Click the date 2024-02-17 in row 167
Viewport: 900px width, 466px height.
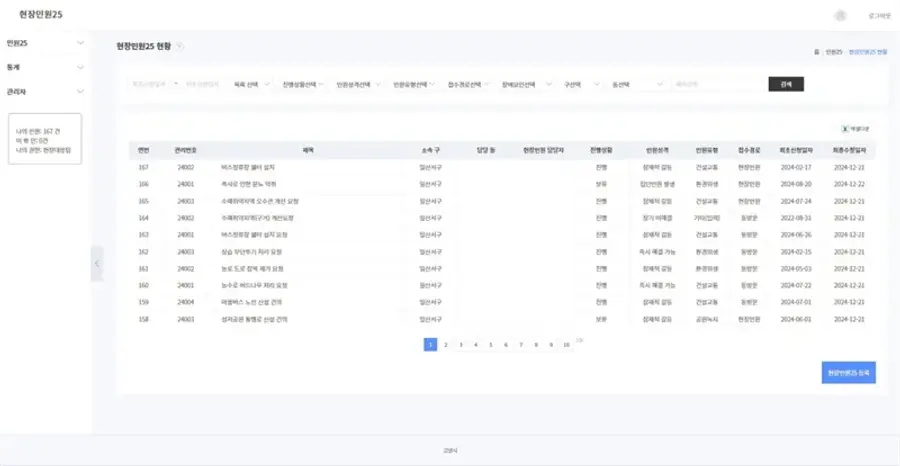pyautogui.click(x=796, y=168)
